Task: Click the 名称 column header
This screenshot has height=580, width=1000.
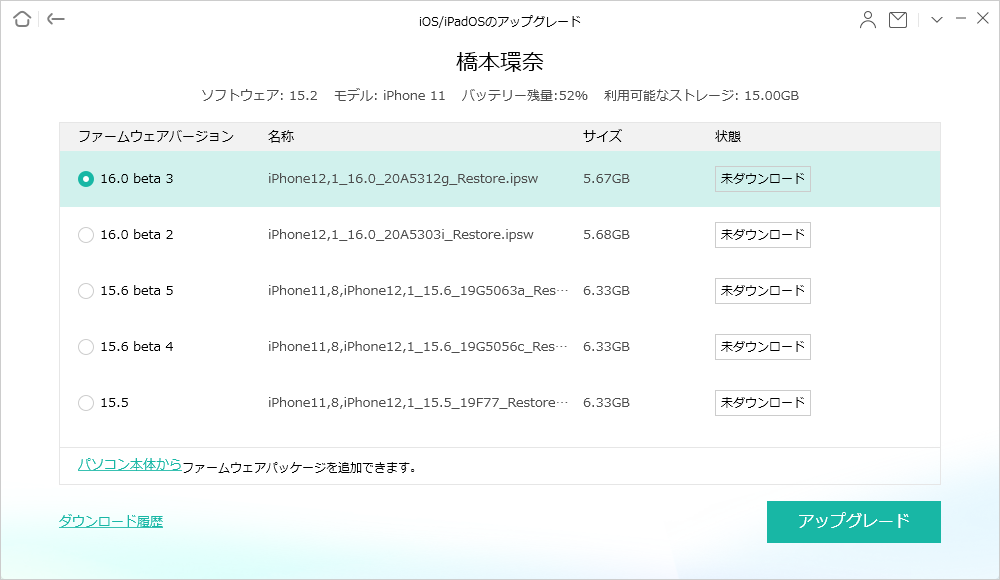Action: [281, 137]
